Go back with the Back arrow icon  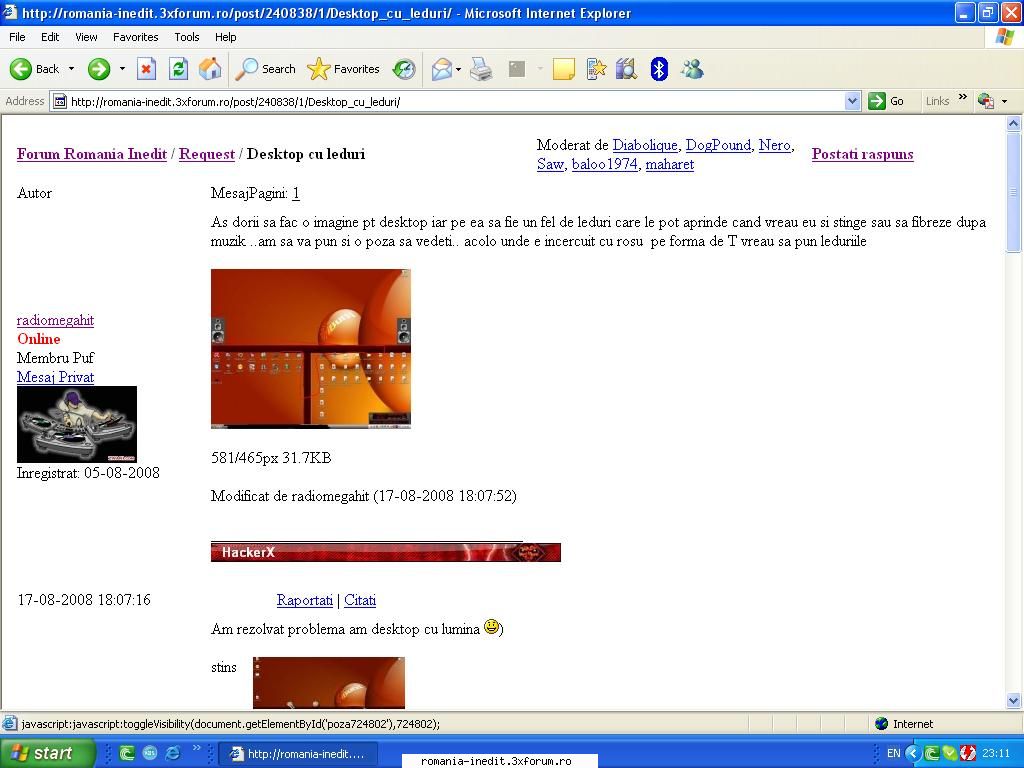pos(21,69)
